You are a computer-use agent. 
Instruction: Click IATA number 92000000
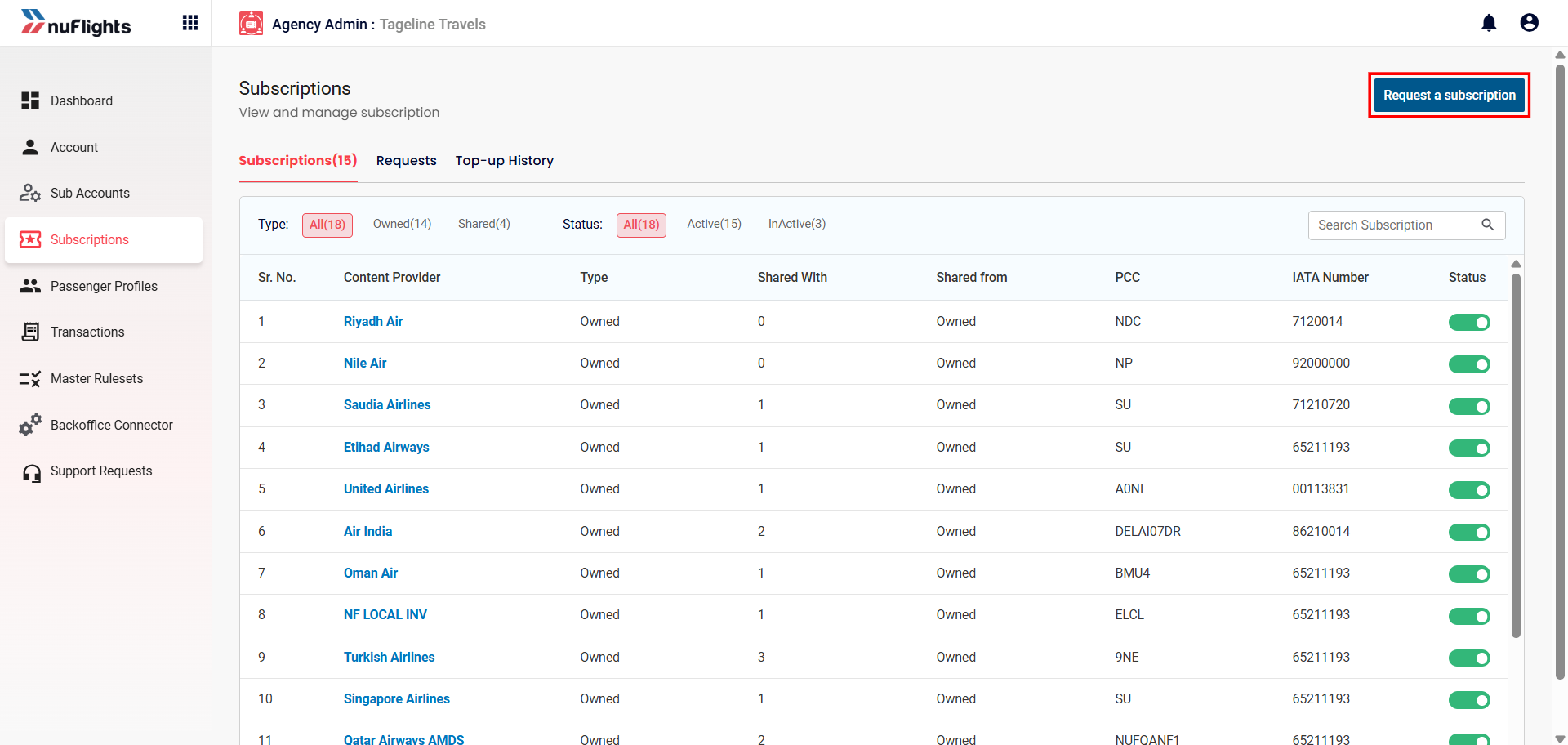click(1321, 363)
